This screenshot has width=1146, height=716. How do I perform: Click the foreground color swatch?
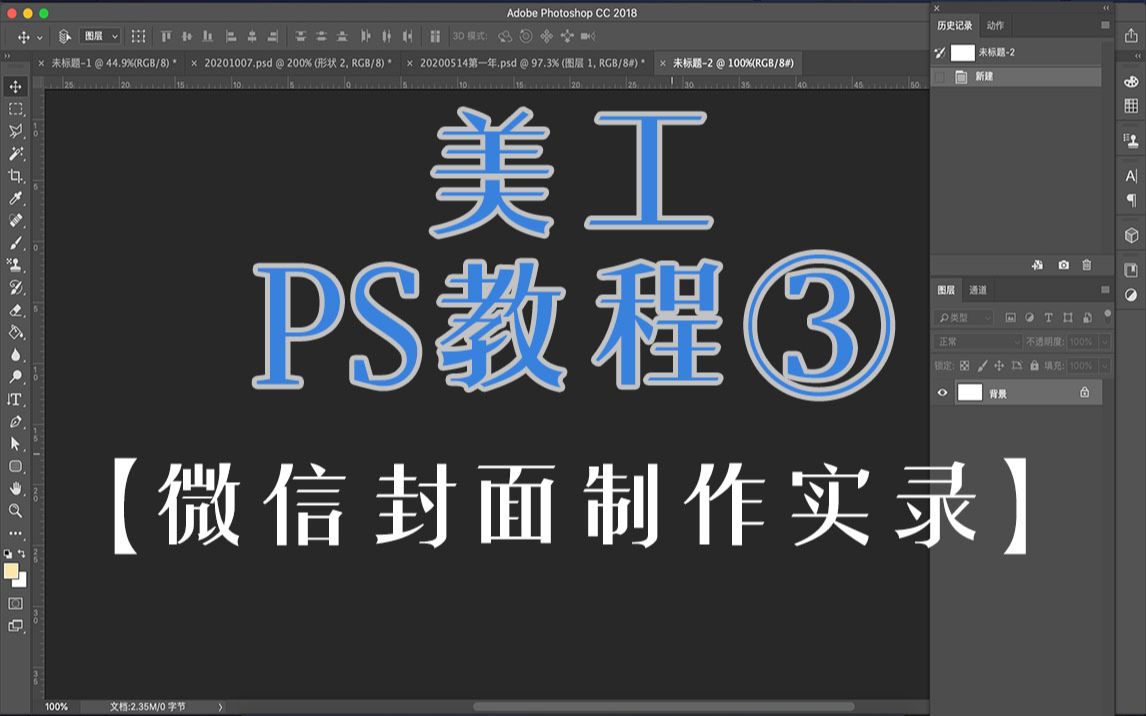pyautogui.click(x=10, y=570)
